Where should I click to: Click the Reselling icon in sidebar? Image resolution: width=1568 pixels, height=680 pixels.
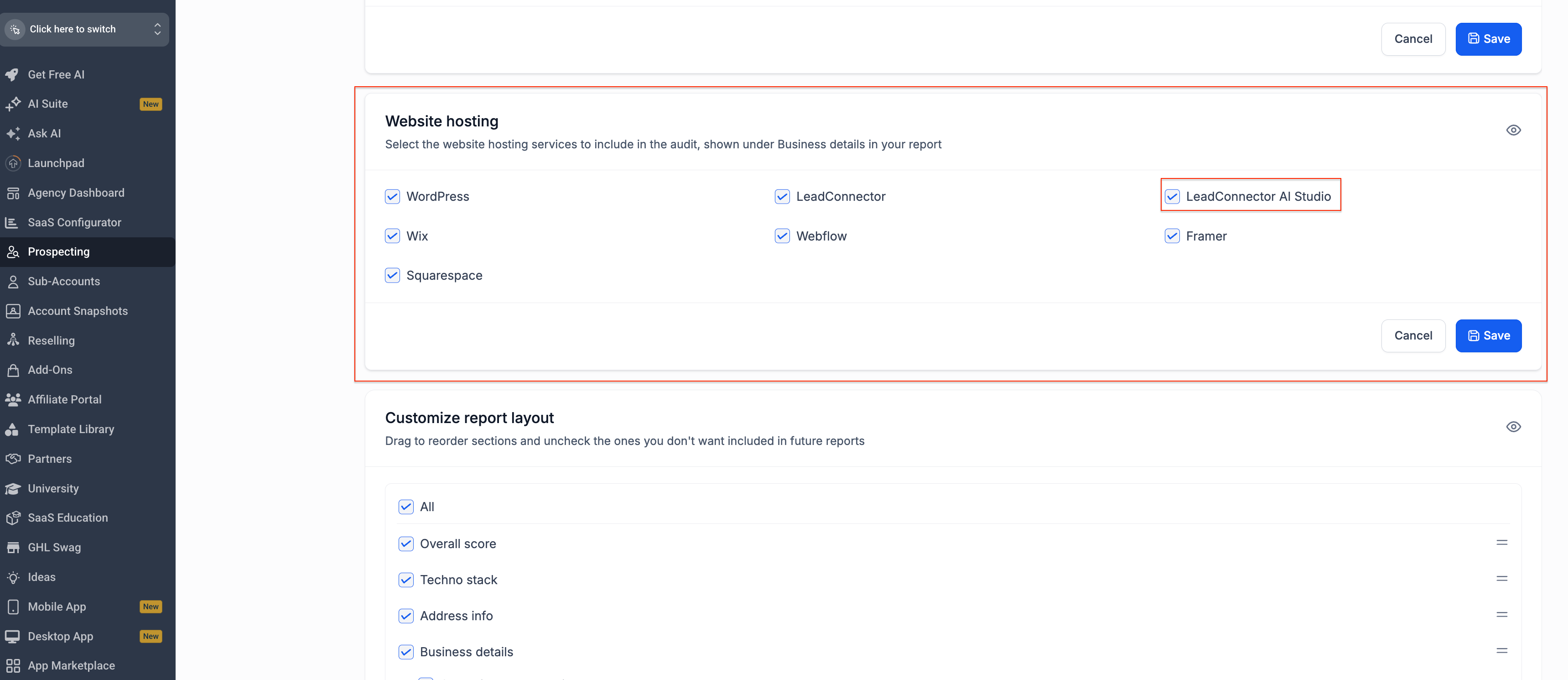coord(12,340)
